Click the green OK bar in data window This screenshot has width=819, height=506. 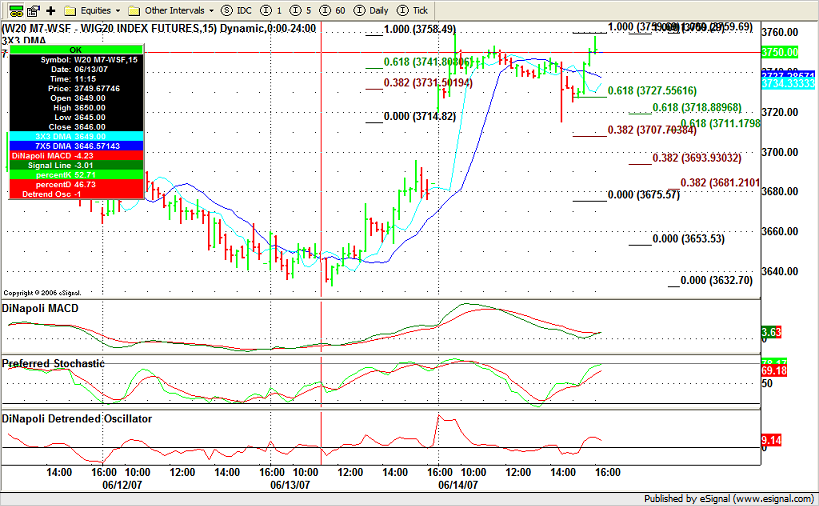(x=75, y=48)
